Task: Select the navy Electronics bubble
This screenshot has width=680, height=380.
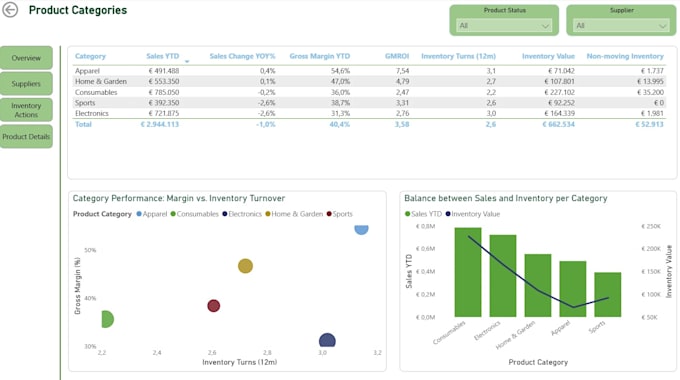Action: coord(327,341)
